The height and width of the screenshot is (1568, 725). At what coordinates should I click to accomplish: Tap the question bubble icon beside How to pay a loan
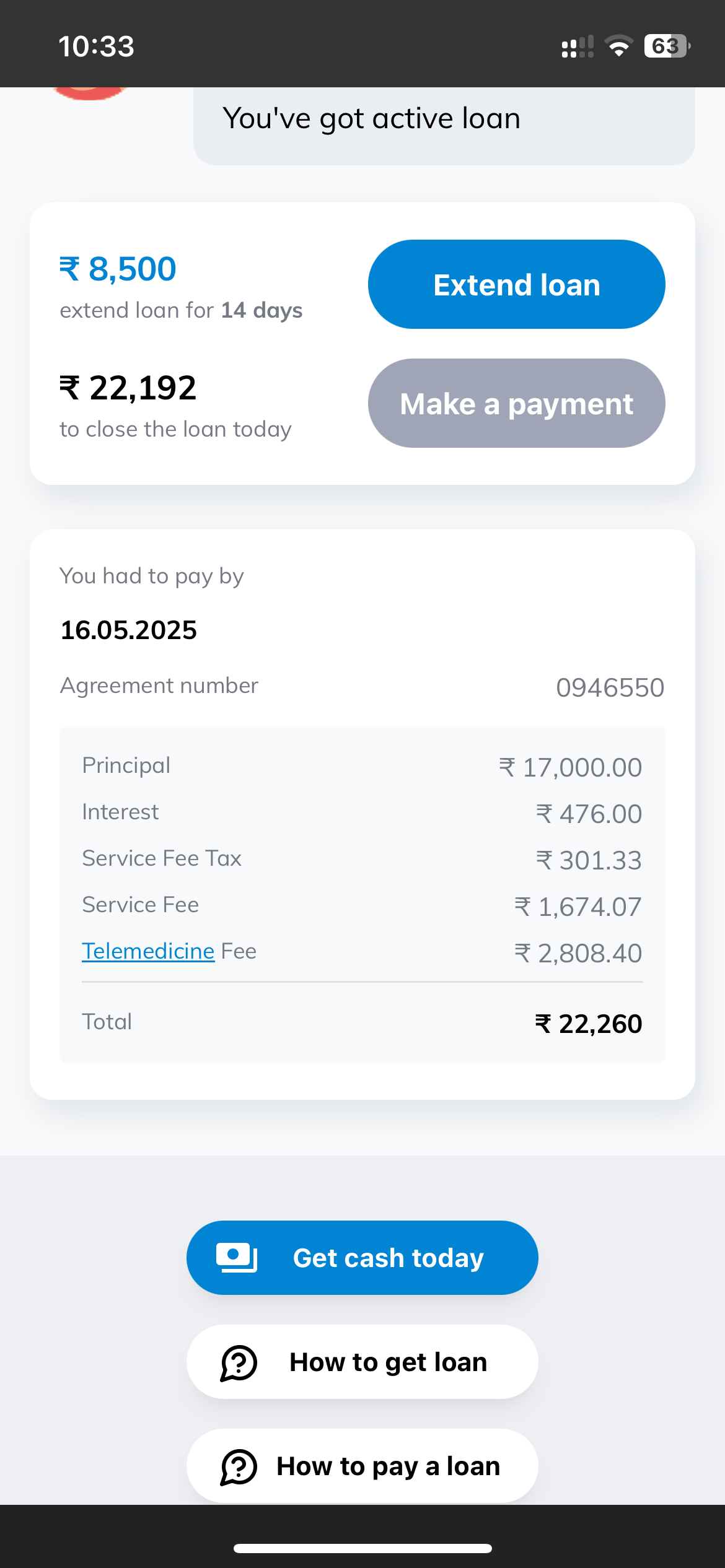(239, 1466)
